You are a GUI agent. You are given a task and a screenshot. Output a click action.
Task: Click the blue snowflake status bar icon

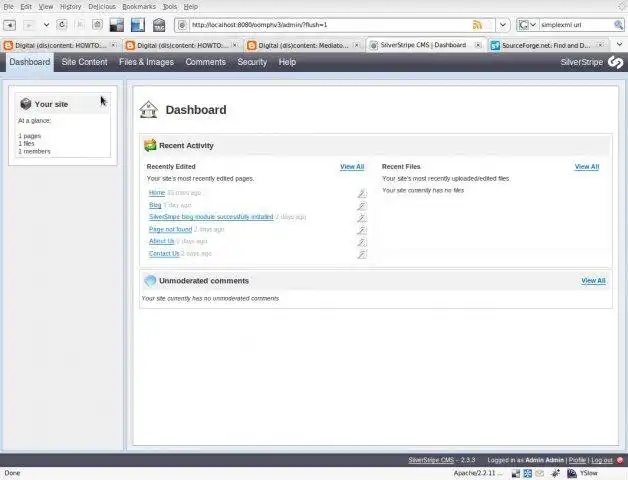pyautogui.click(x=527, y=473)
